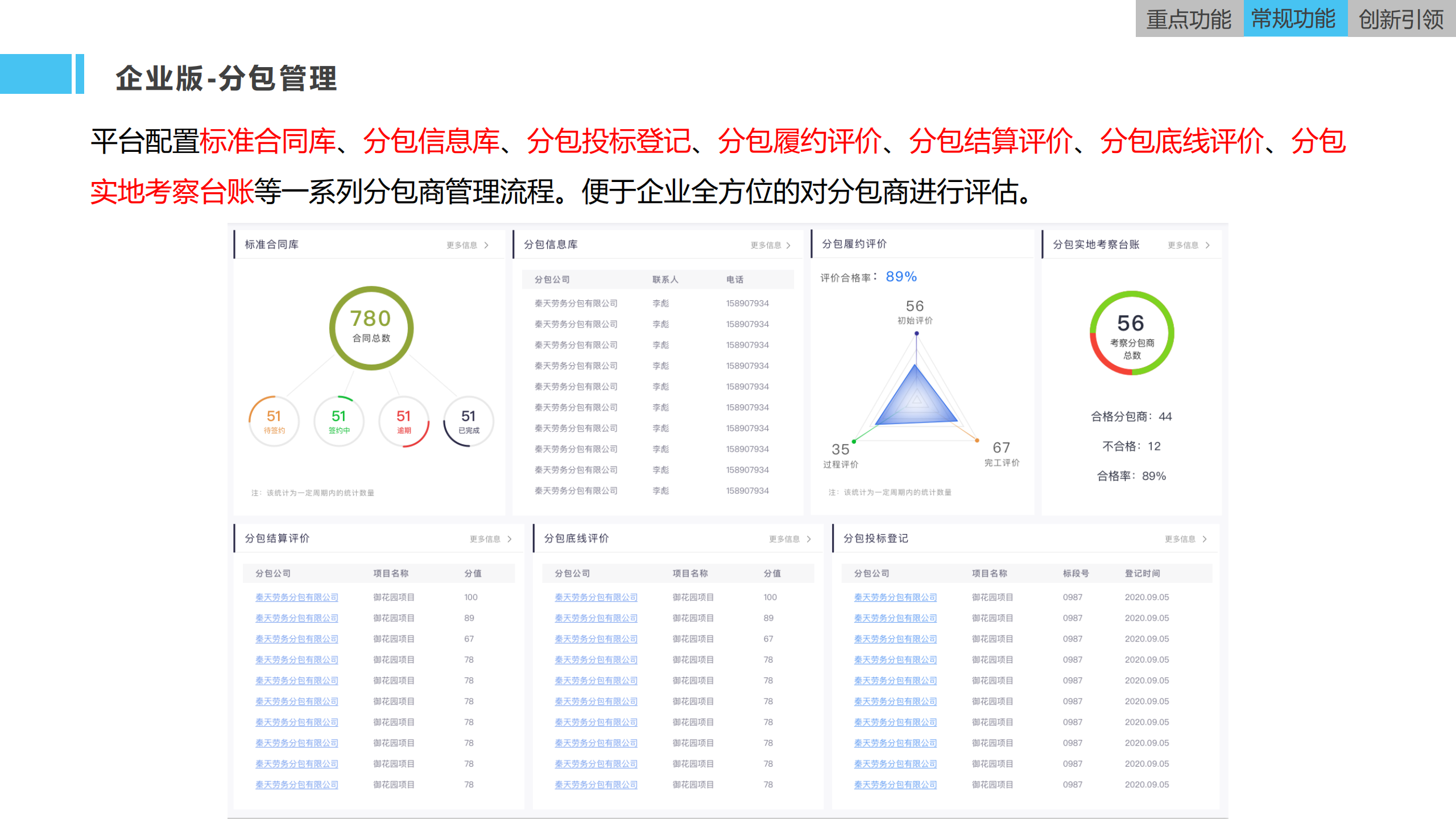The image size is (1456, 819).
Task: Click first 0987 标段号 cell
Action: (x=1073, y=597)
